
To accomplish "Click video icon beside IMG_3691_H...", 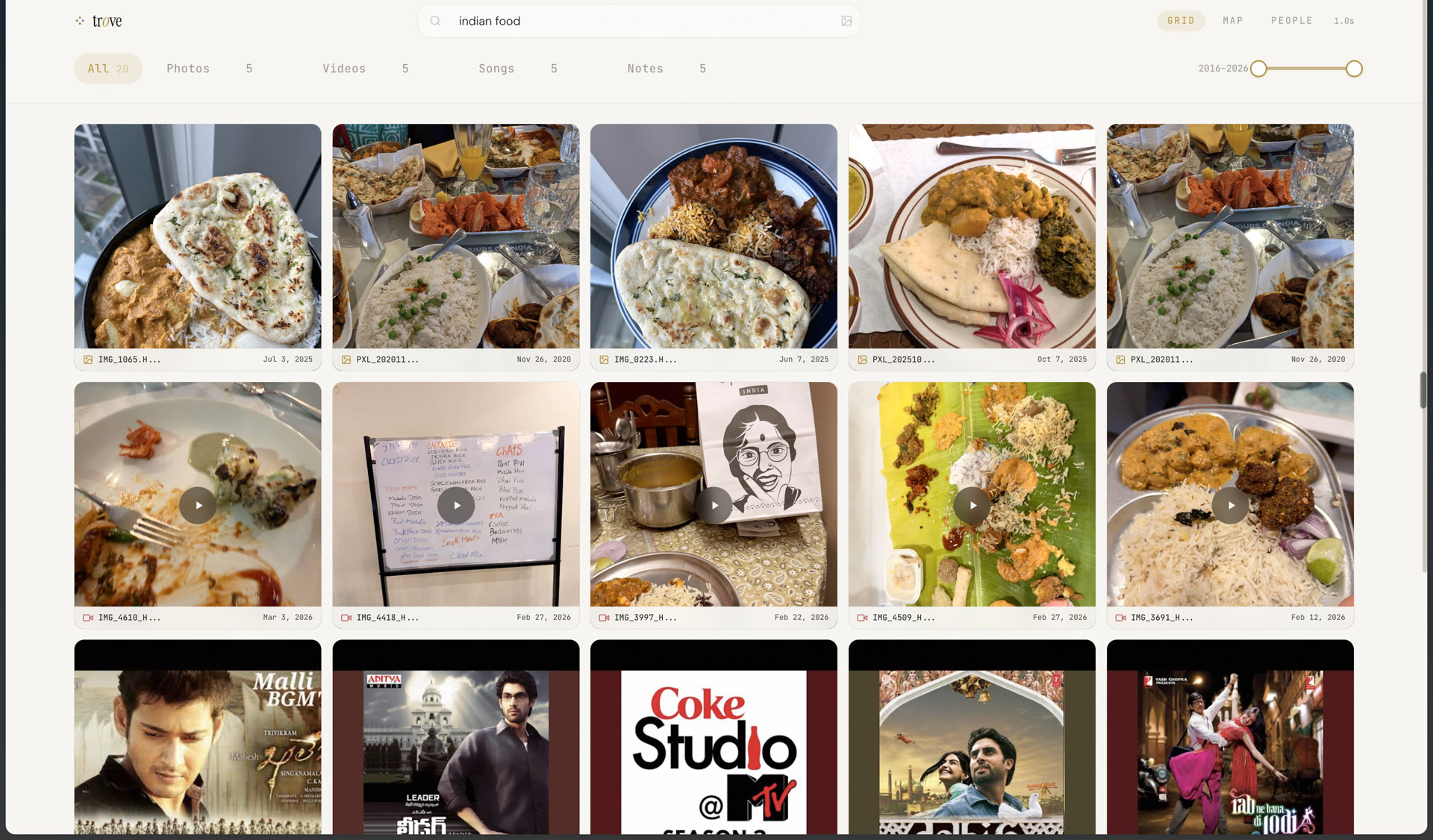I will (1120, 618).
